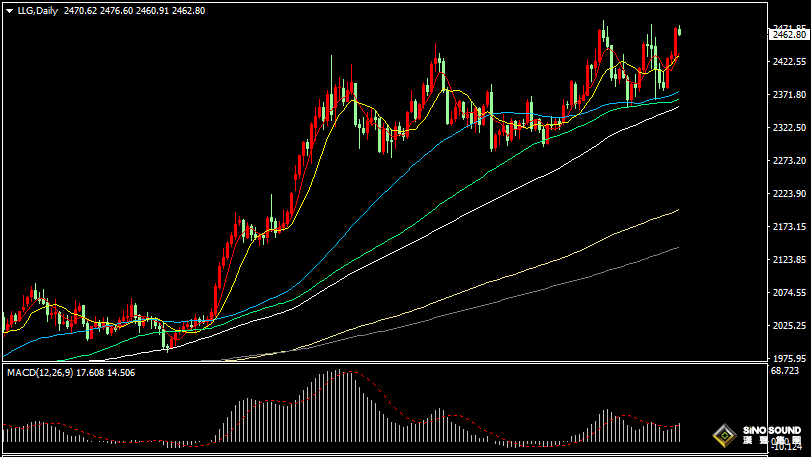Viewport: 811px width, 457px height.
Task: Click the 1975.95 price axis label
Action: point(787,359)
